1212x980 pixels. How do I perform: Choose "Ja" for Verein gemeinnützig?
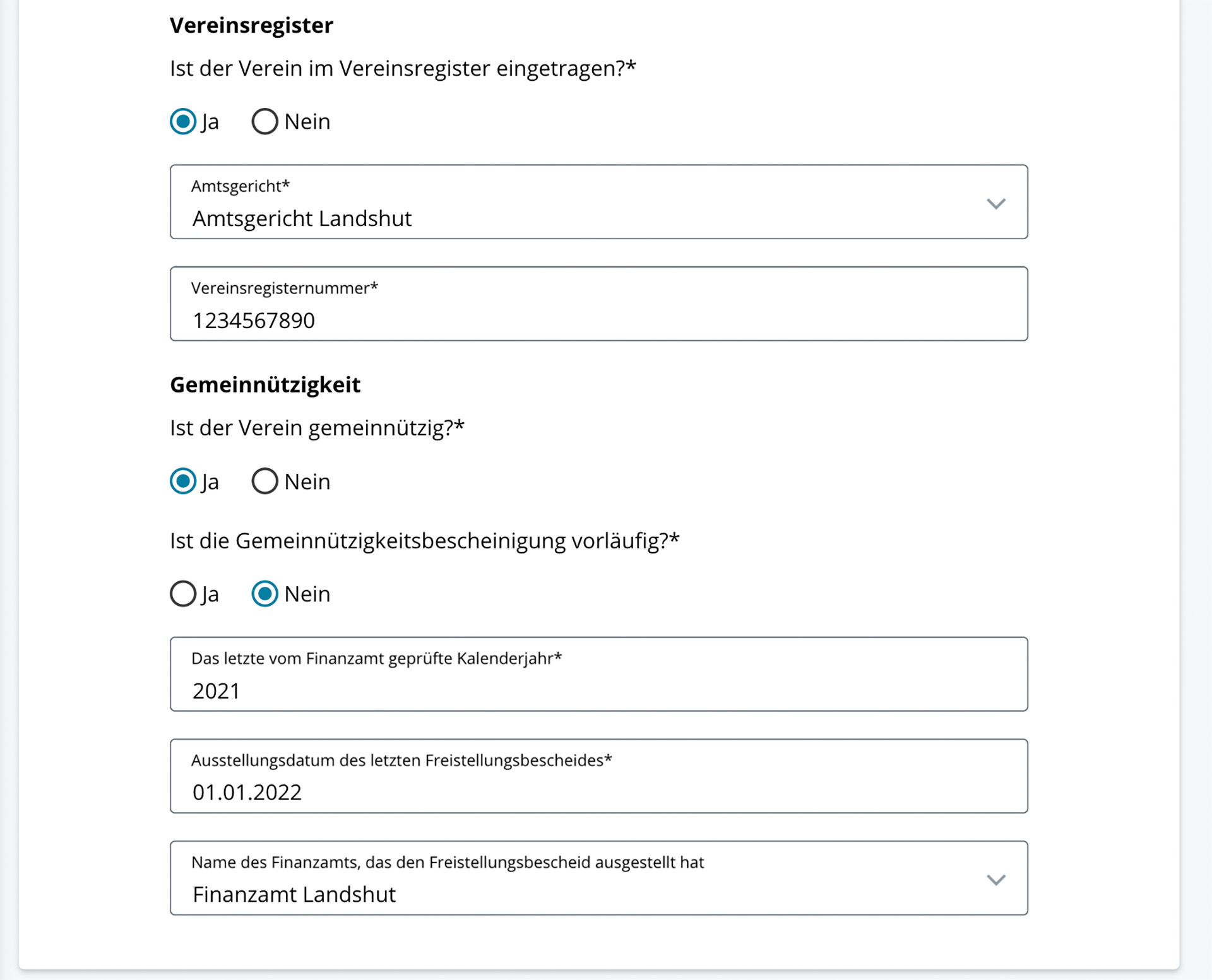pos(183,481)
